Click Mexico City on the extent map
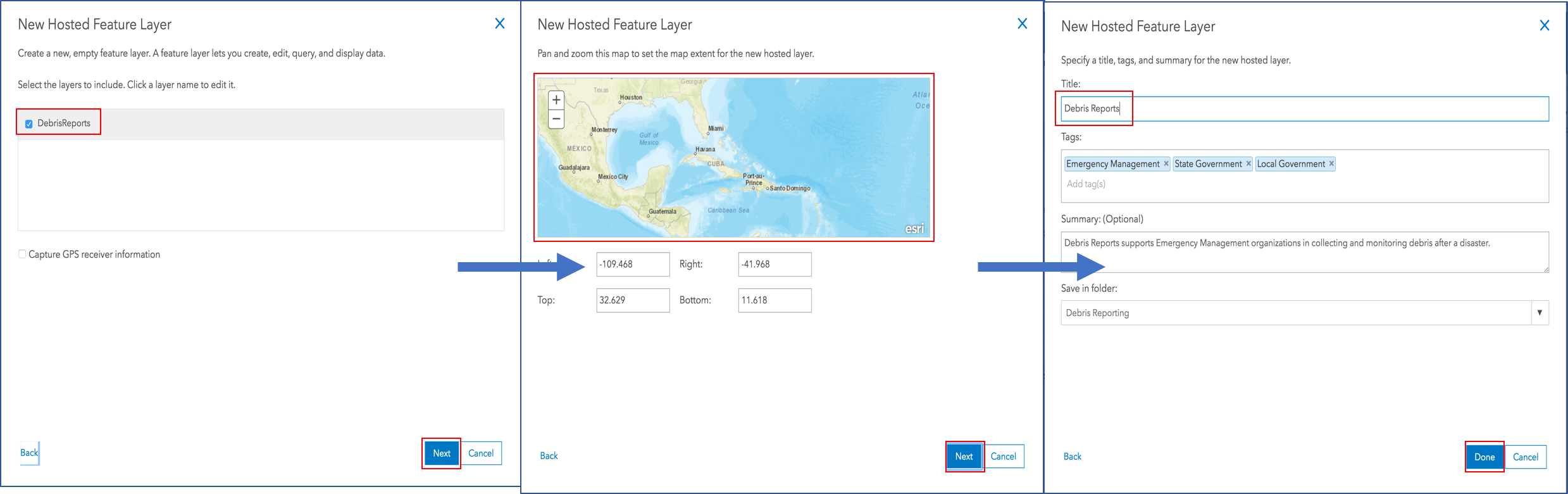The image size is (1568, 494). pyautogui.click(x=612, y=177)
